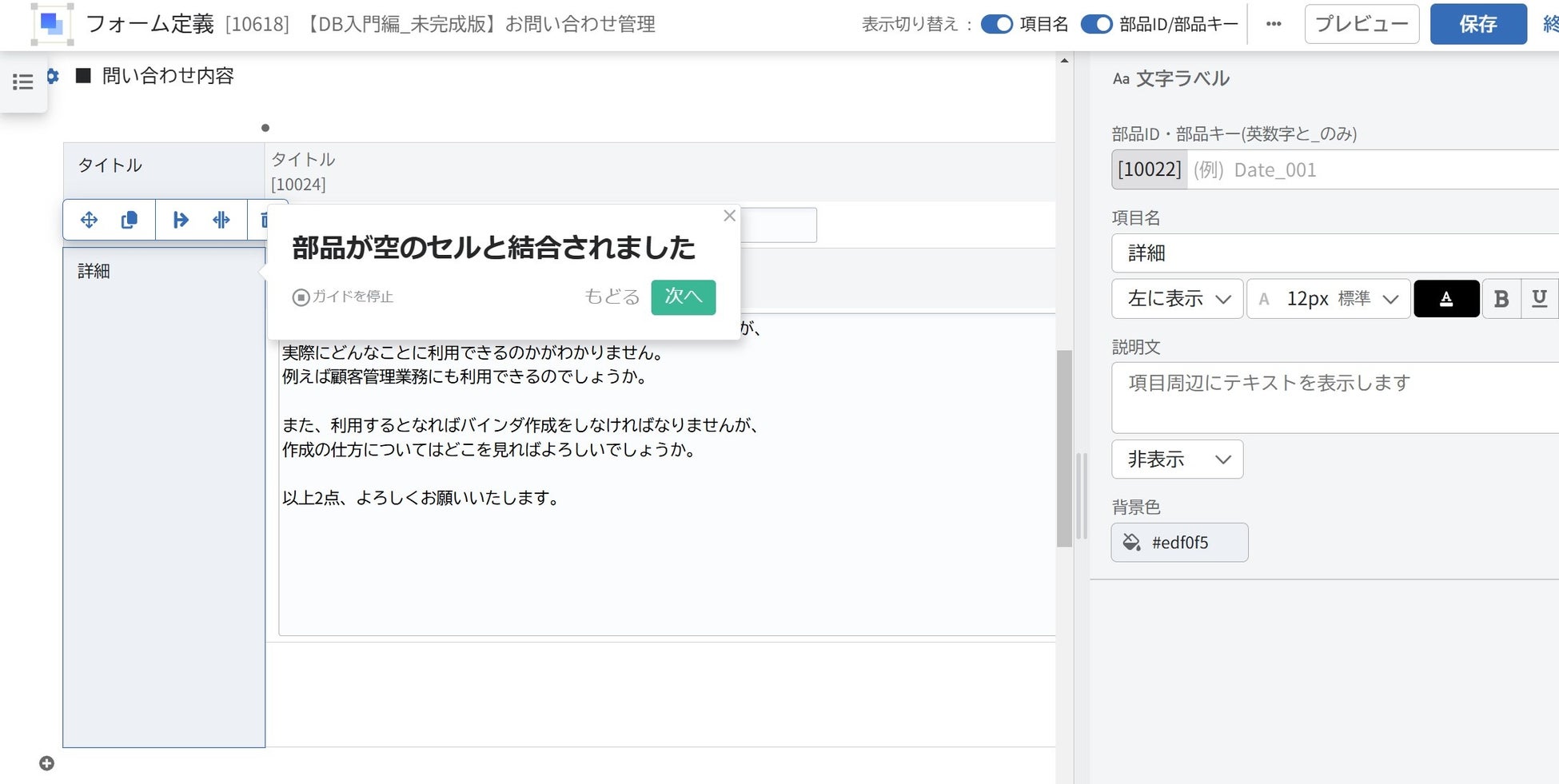Open section settings gear beside 問い合わせ内容
This screenshot has width=1559, height=784.
tap(53, 76)
